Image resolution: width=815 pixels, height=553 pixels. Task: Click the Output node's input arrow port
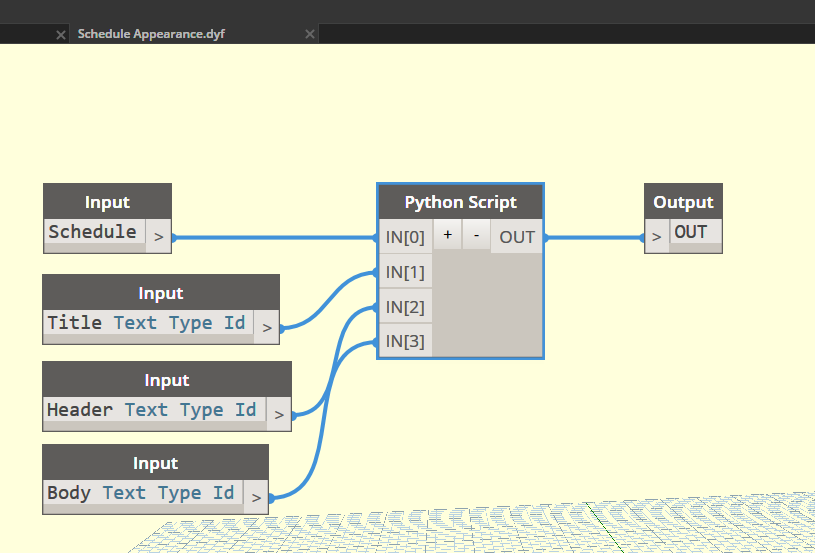click(x=657, y=237)
